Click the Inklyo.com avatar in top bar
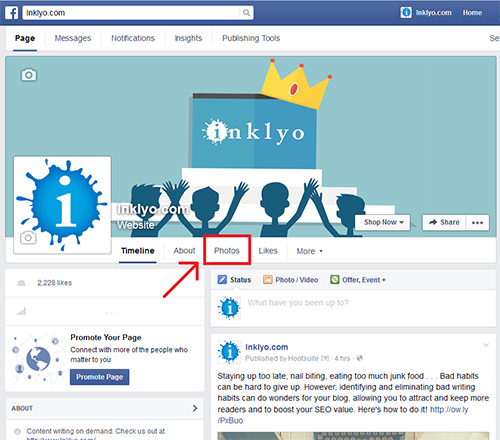Viewport: 500px width, 440px height. pyautogui.click(x=406, y=13)
